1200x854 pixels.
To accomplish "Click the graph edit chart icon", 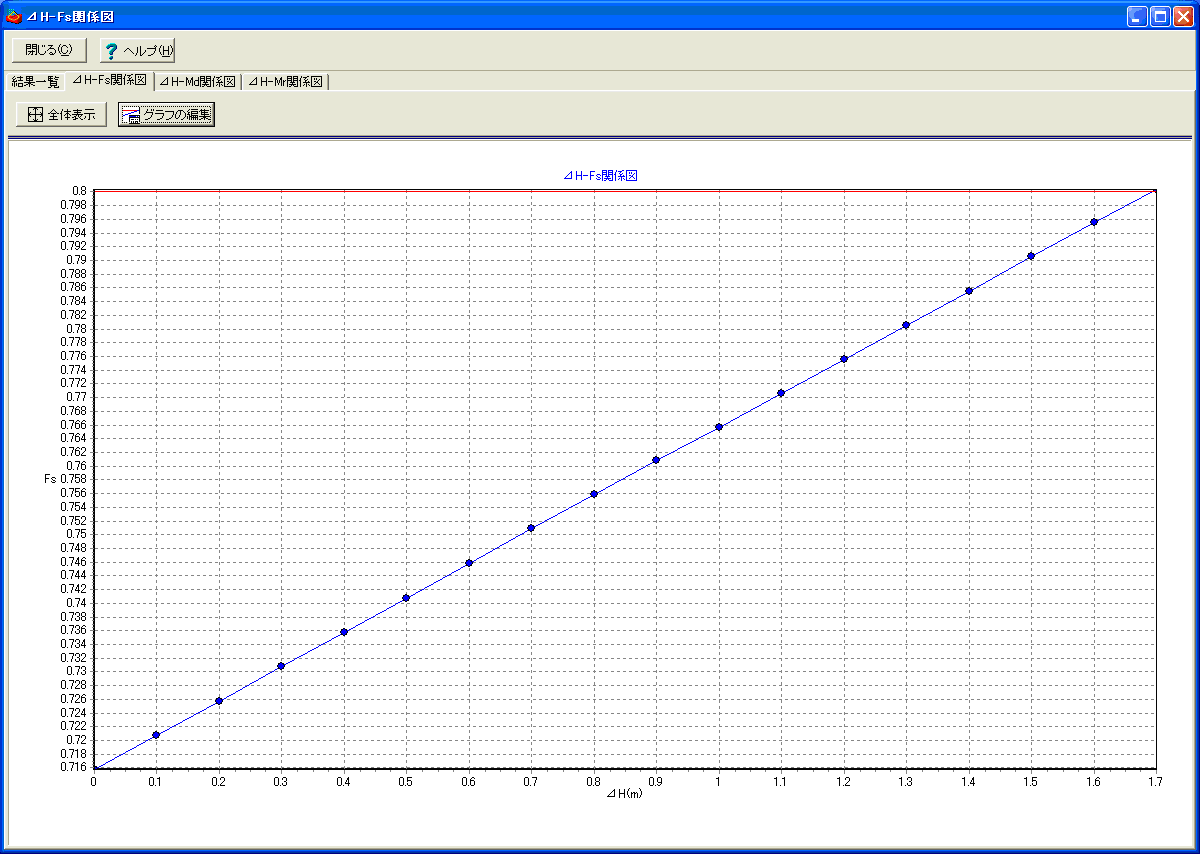I will (x=130, y=115).
